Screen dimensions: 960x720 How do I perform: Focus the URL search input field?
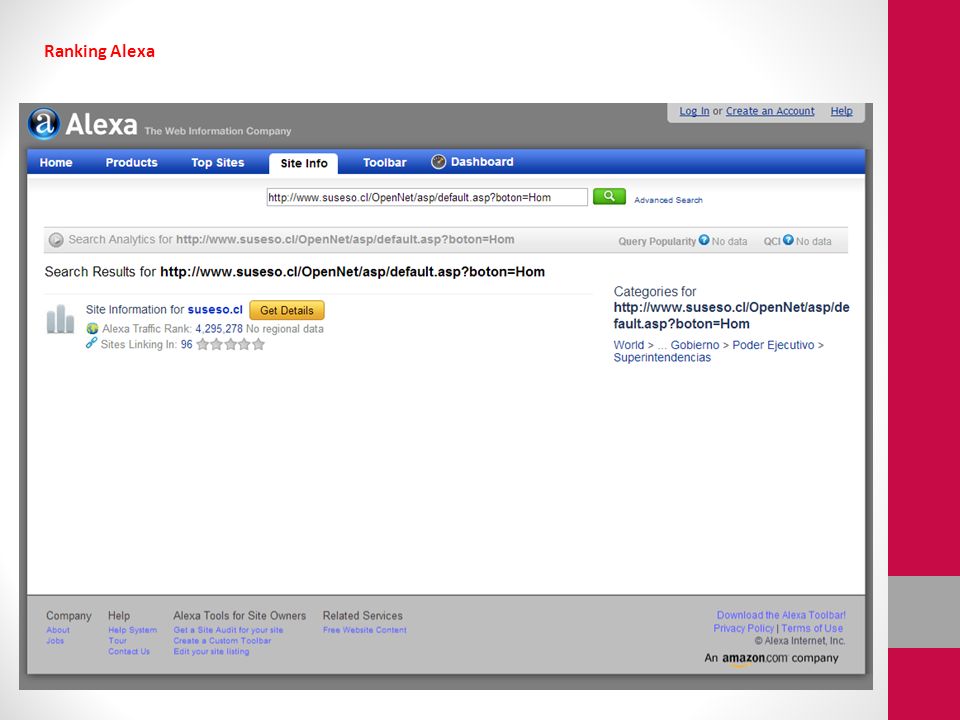[427, 197]
